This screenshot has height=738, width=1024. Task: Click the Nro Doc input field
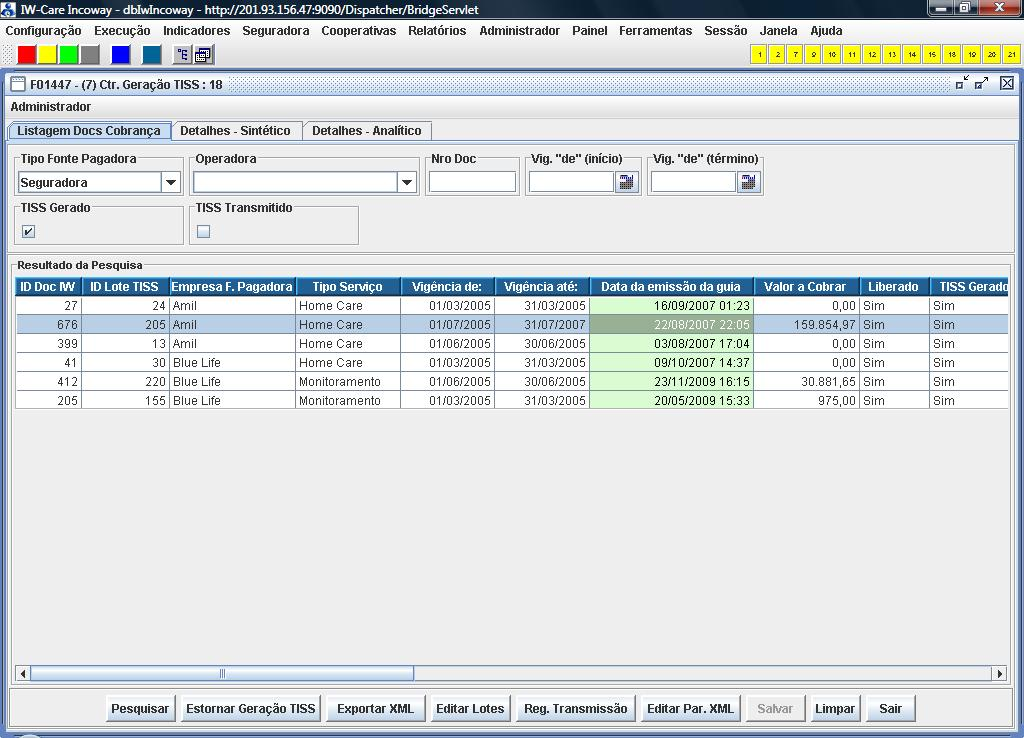(472, 182)
